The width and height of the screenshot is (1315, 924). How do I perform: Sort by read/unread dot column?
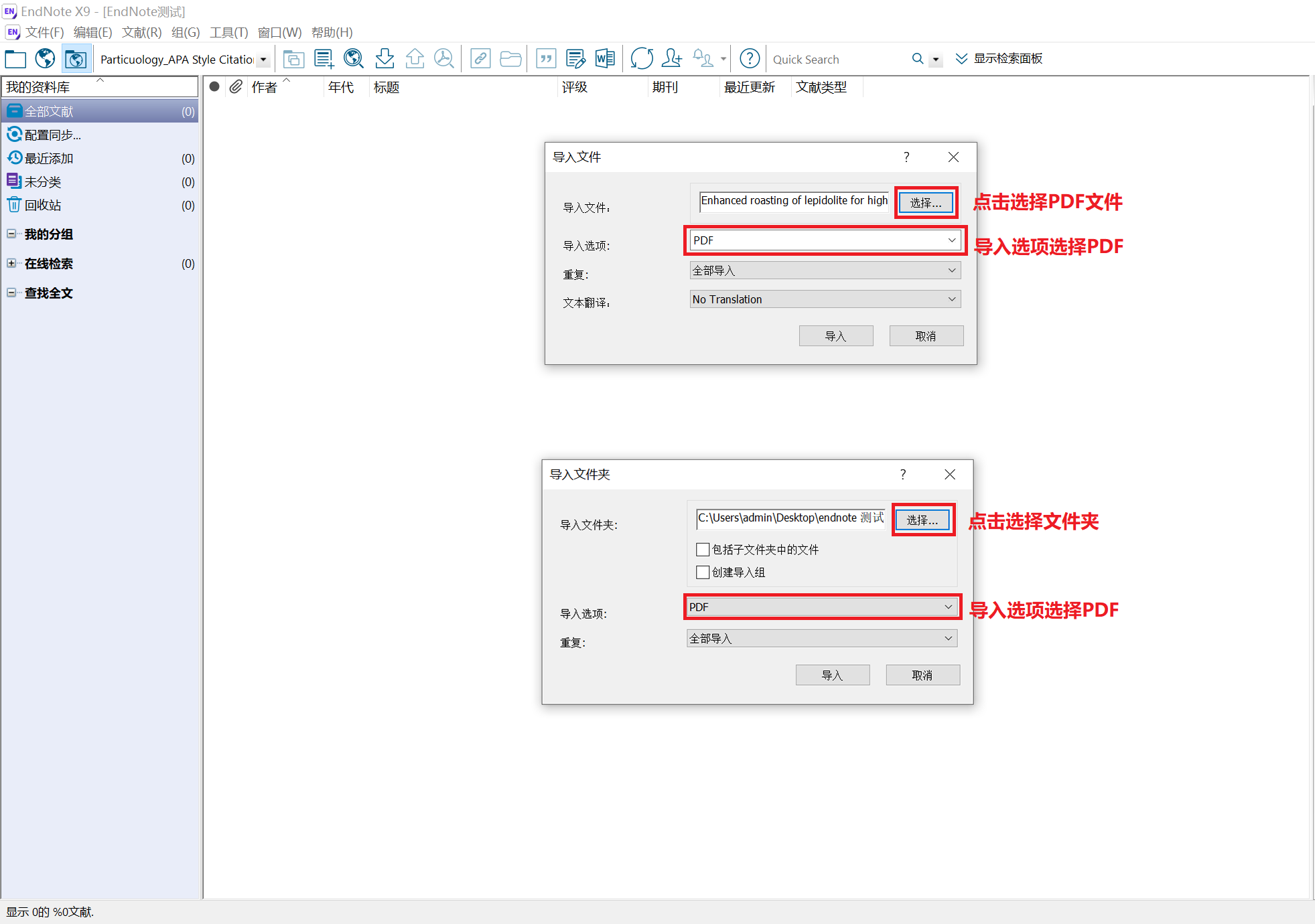click(x=214, y=86)
